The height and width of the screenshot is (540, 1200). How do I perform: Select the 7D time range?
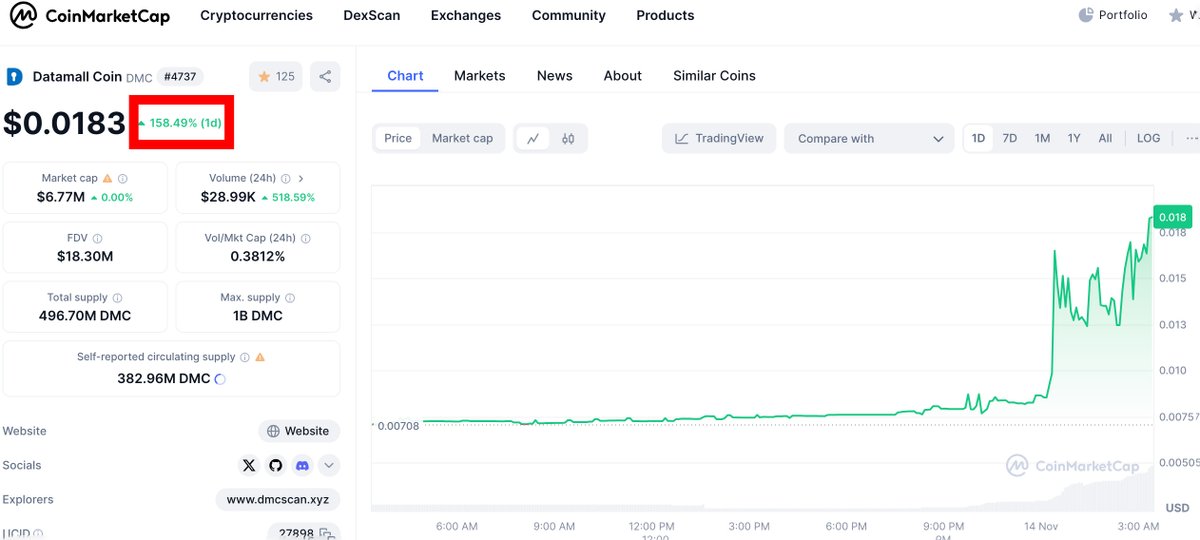click(1010, 139)
